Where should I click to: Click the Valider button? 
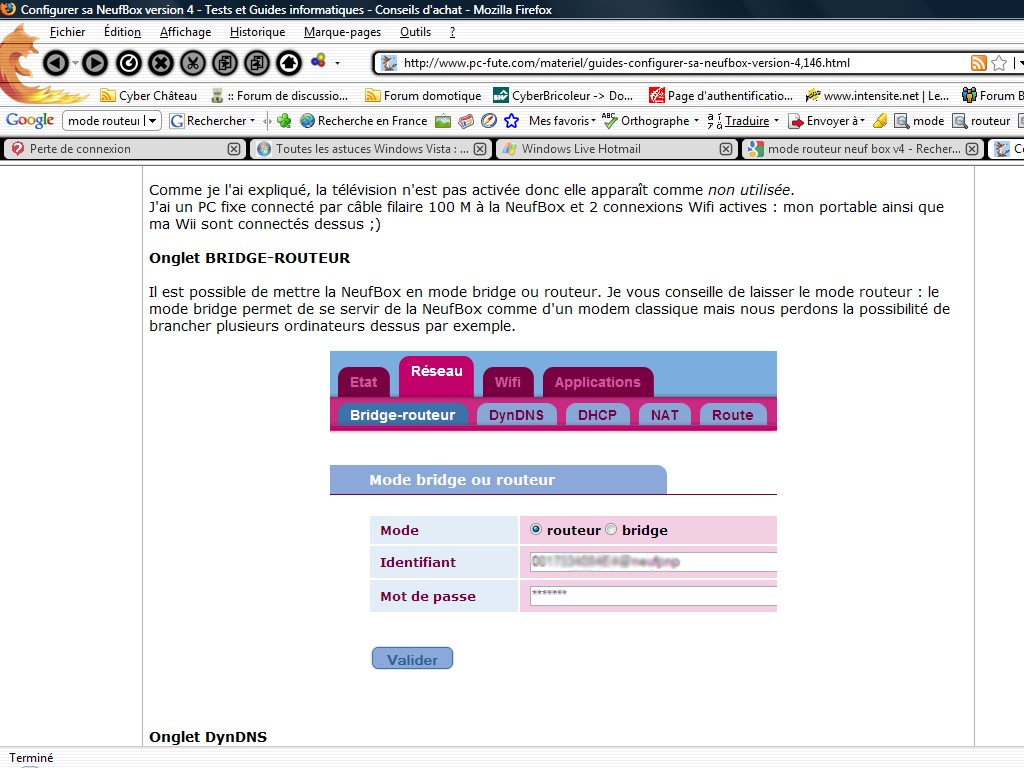point(412,659)
